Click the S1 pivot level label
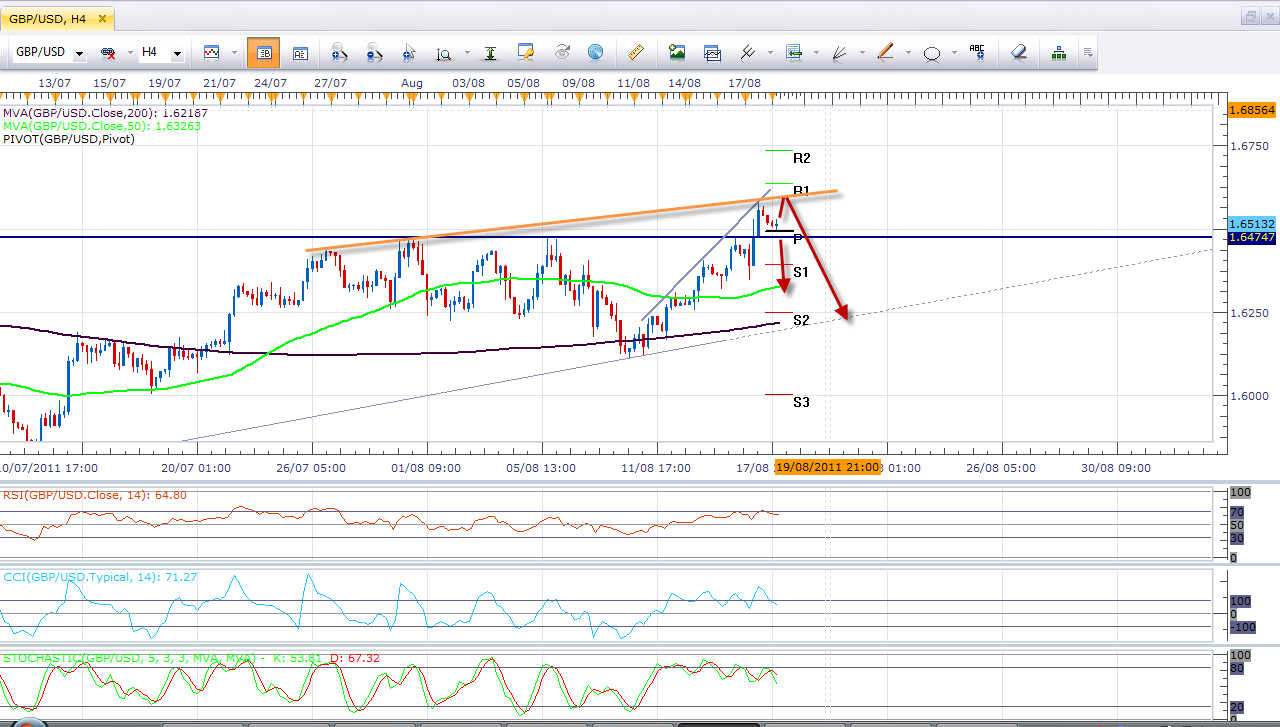This screenshot has width=1280, height=727. point(801,272)
